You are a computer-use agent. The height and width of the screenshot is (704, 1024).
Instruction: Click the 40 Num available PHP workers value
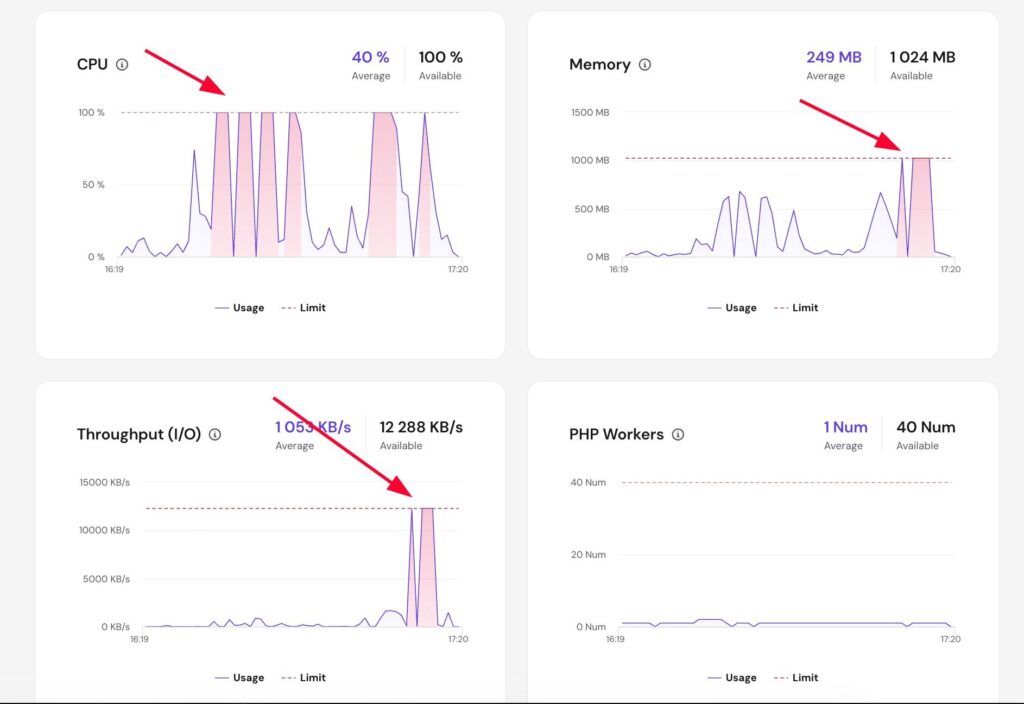(x=925, y=428)
